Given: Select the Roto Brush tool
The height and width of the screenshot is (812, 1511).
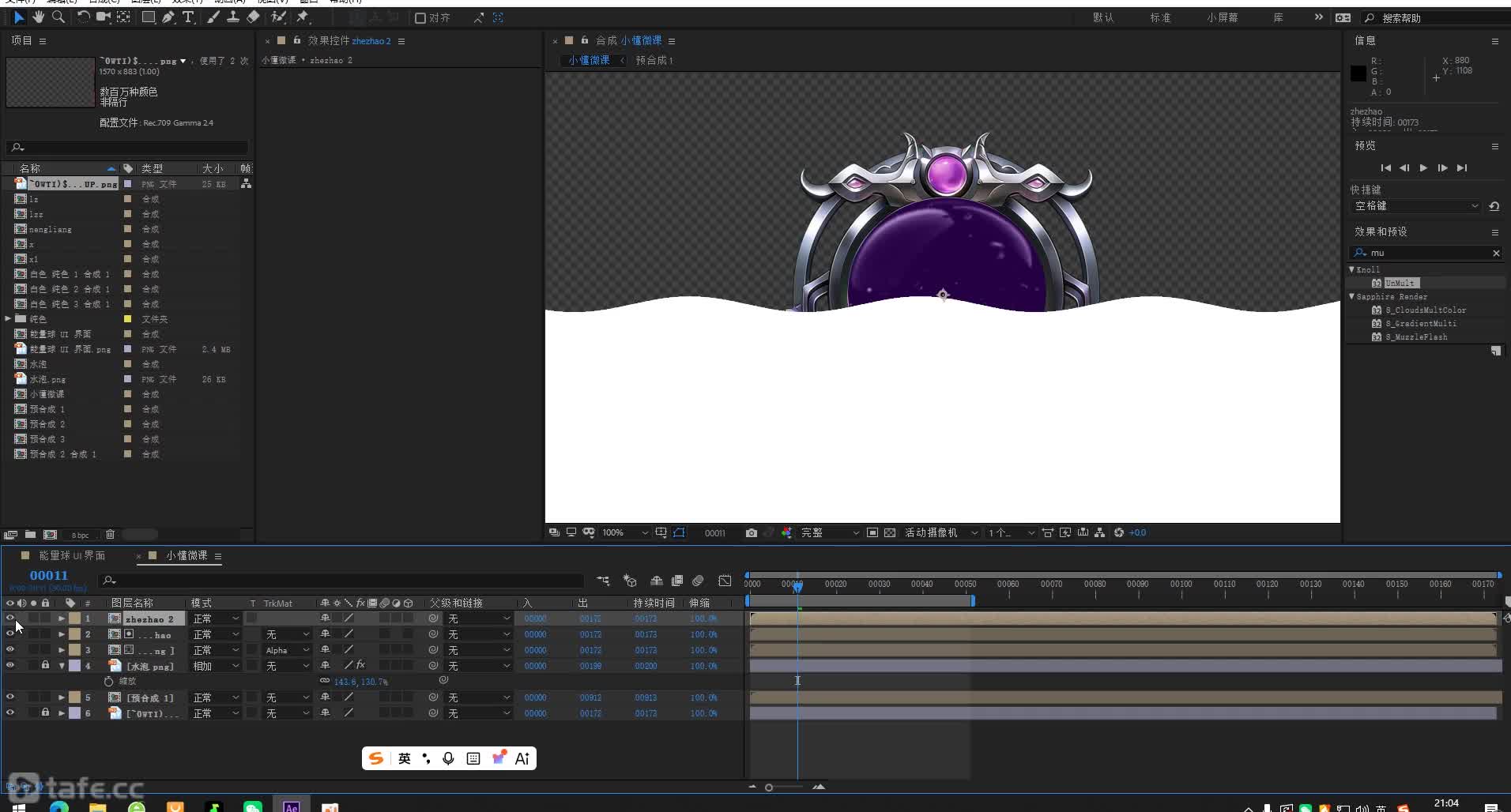Looking at the screenshot, I should point(278,17).
